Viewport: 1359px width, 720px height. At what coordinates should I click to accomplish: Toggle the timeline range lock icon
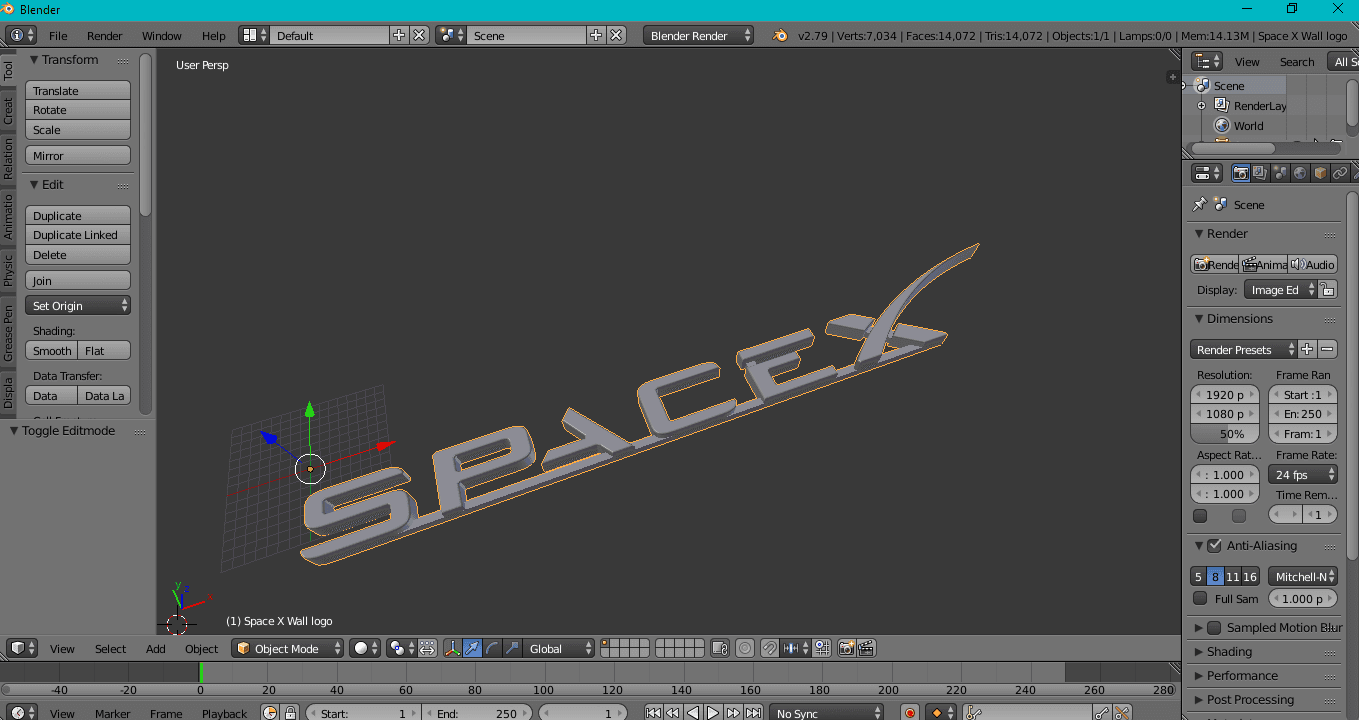(290, 713)
